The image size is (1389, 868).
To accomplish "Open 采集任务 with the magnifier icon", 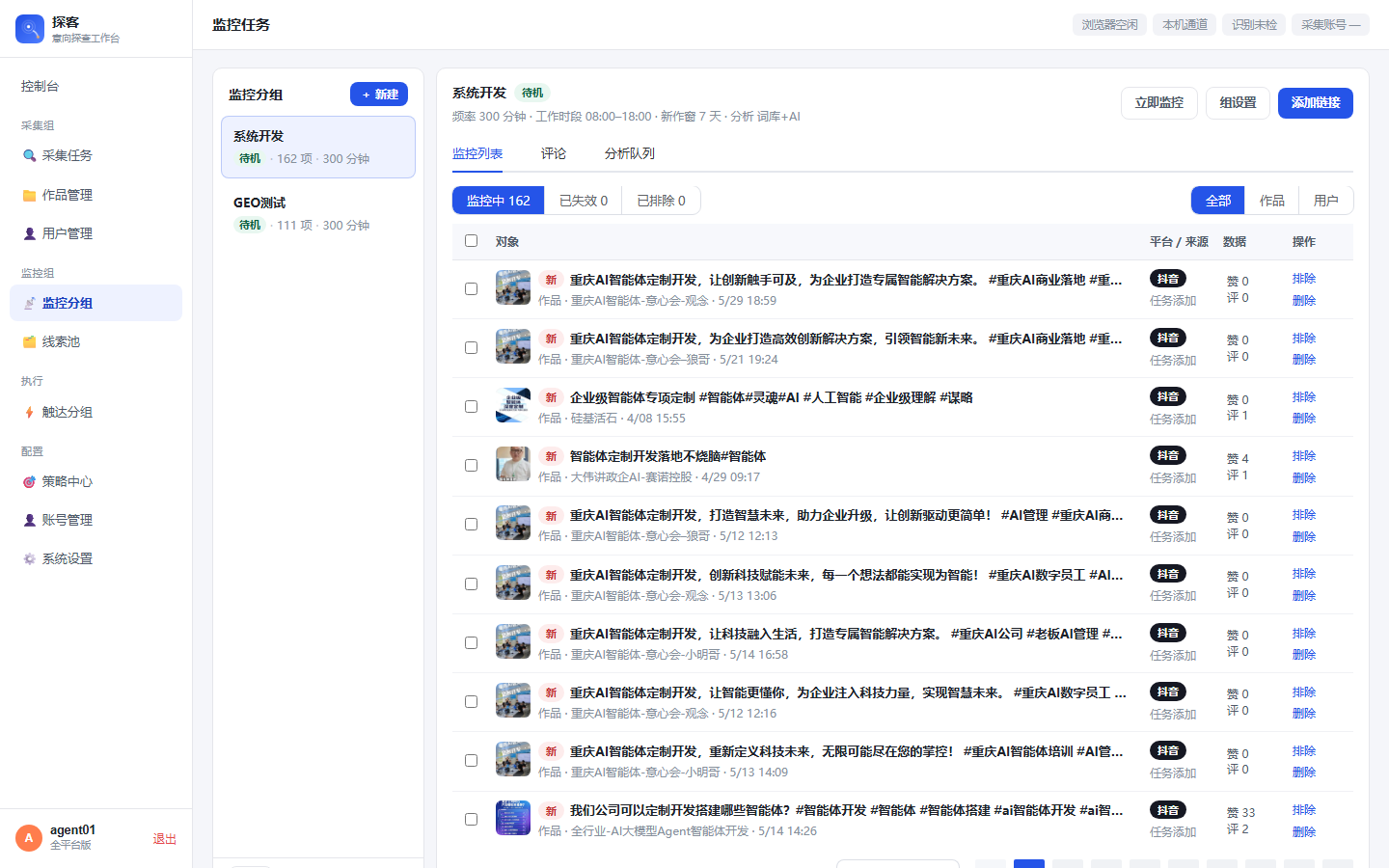I will click(29, 155).
